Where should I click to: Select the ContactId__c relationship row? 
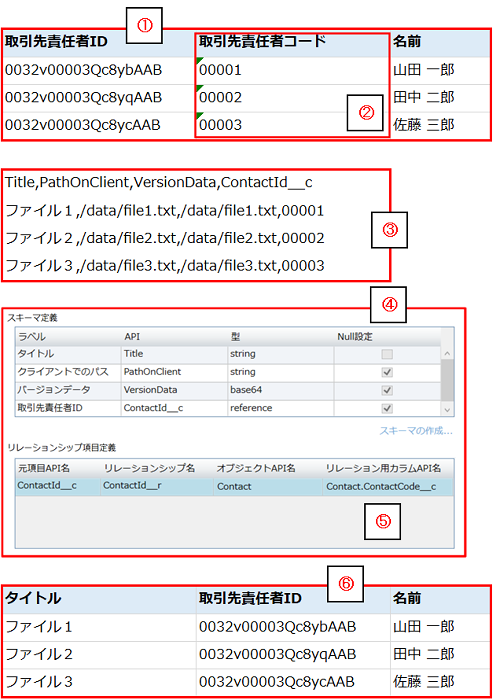(x=235, y=486)
